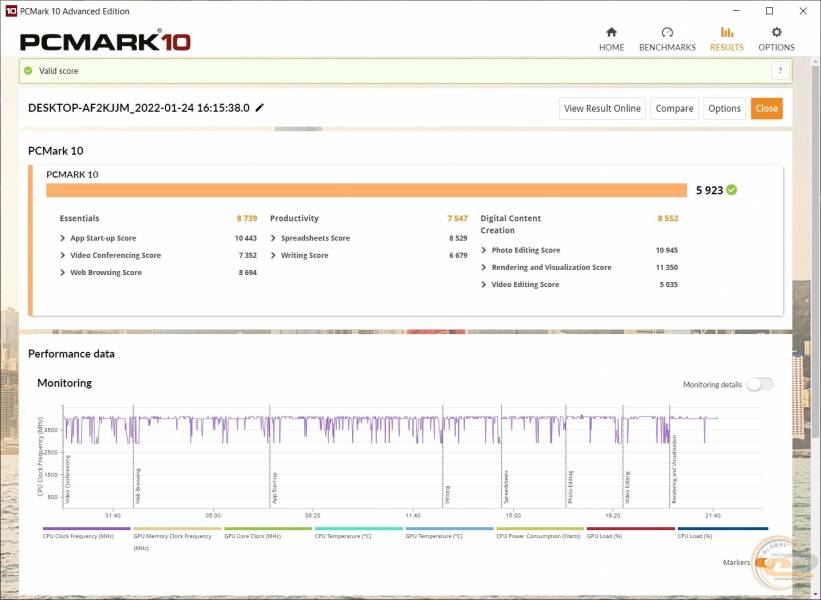Click the green checkmark next to 5 923
This screenshot has height=600, width=821.
(731, 190)
